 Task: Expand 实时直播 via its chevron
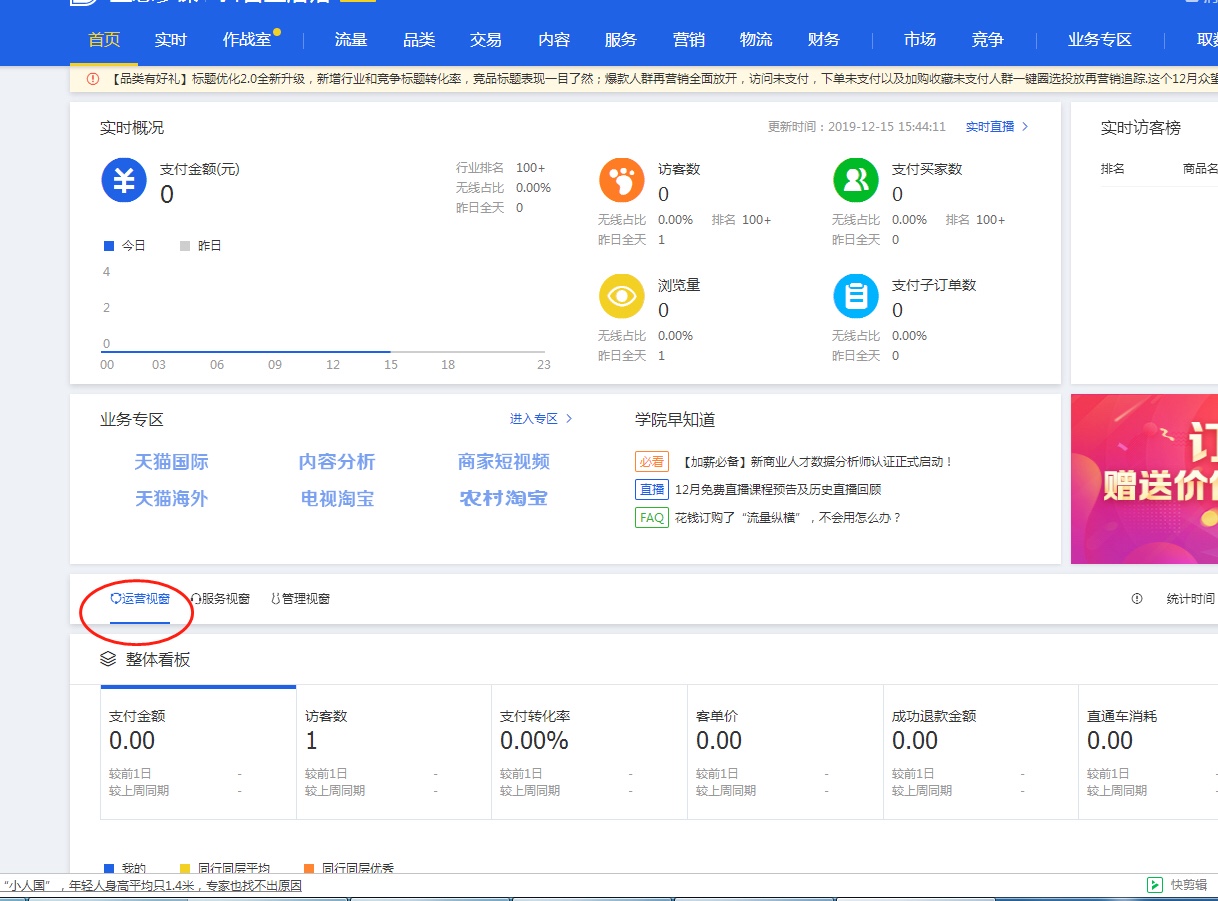click(1026, 127)
